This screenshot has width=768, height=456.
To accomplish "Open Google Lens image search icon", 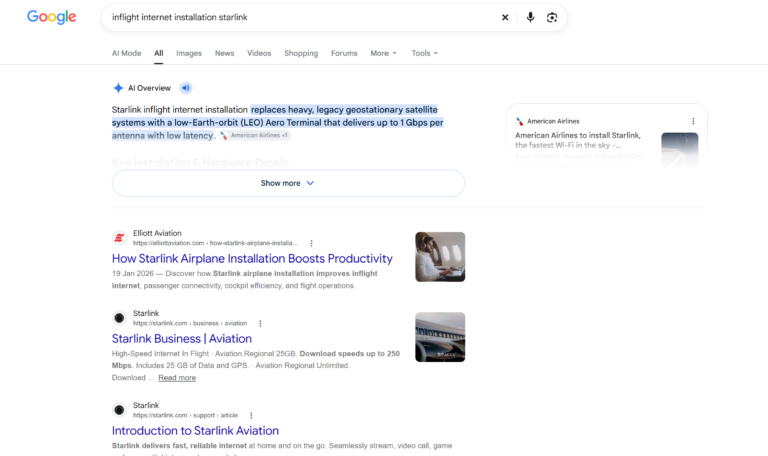I will click(x=552, y=18).
